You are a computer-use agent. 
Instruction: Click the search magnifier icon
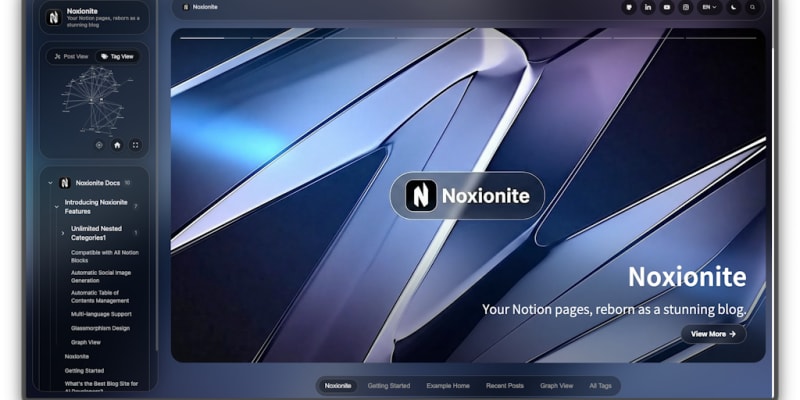click(753, 7)
